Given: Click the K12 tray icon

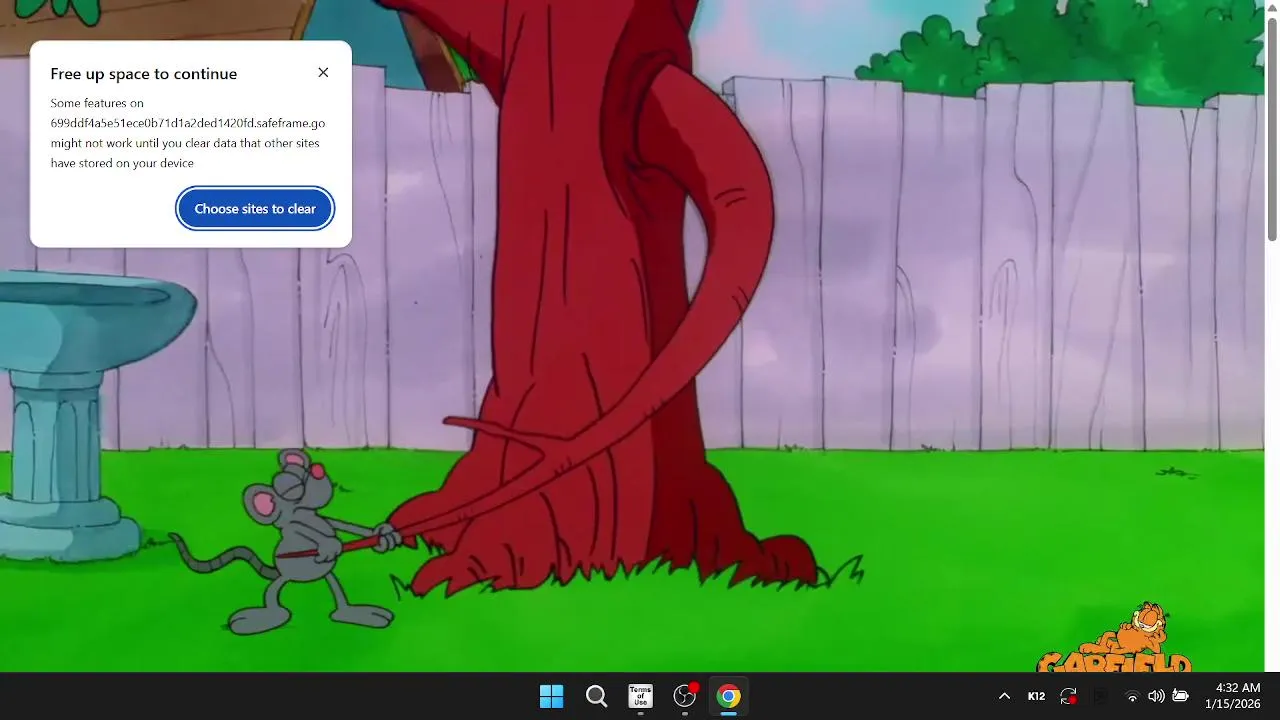Looking at the screenshot, I should pos(1036,696).
